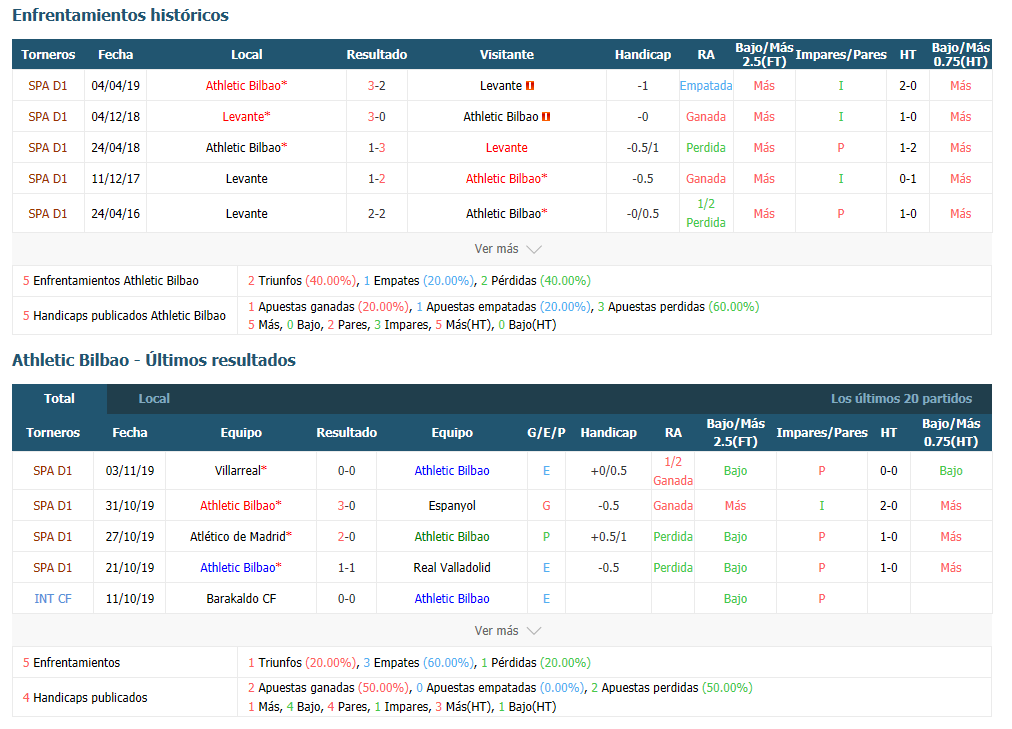Click the "+0/0.5" handicap of the Villarreal match
The height and width of the screenshot is (729, 1012).
[x=609, y=471]
